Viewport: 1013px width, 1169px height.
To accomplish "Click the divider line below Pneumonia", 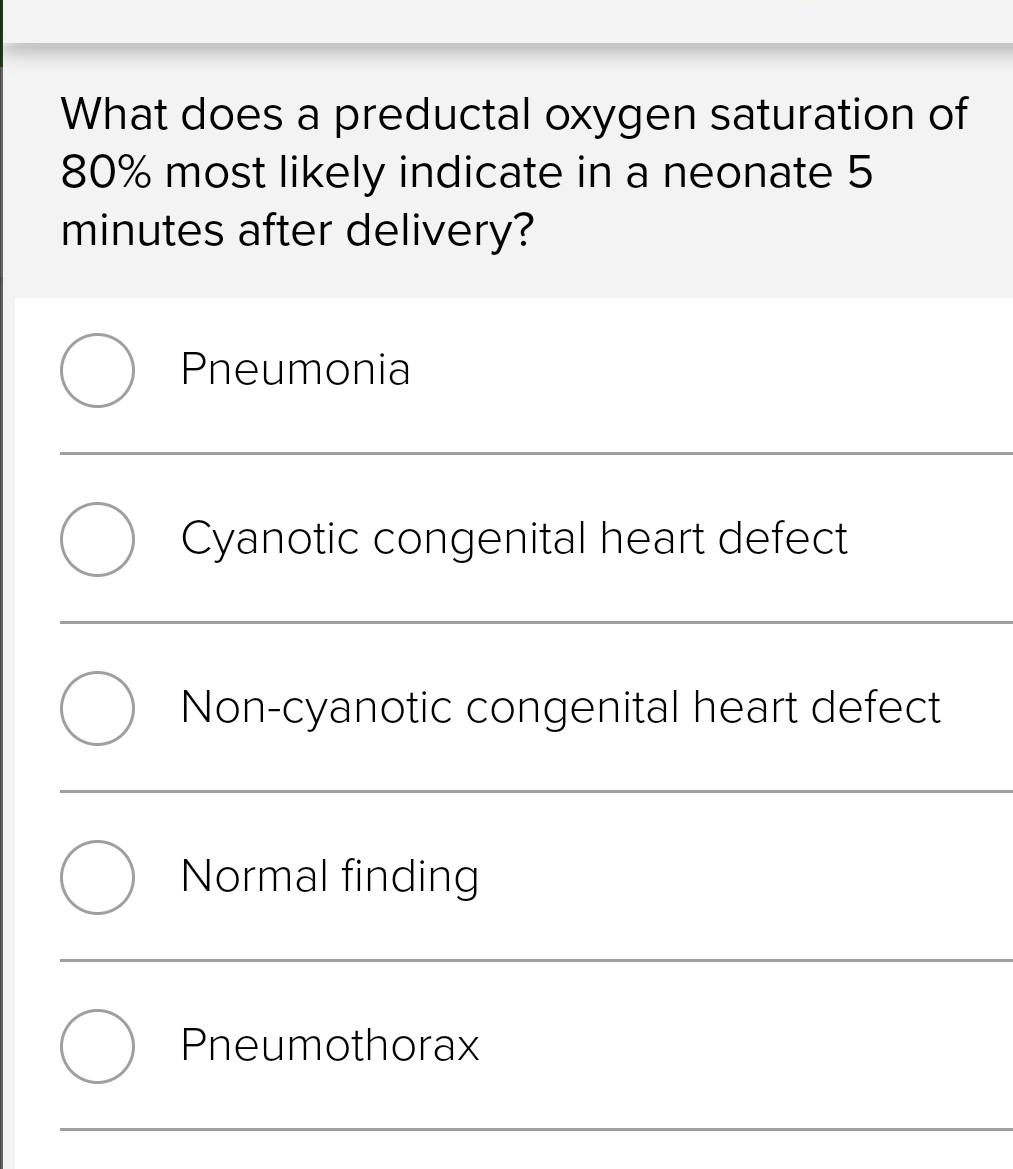I will [536, 453].
